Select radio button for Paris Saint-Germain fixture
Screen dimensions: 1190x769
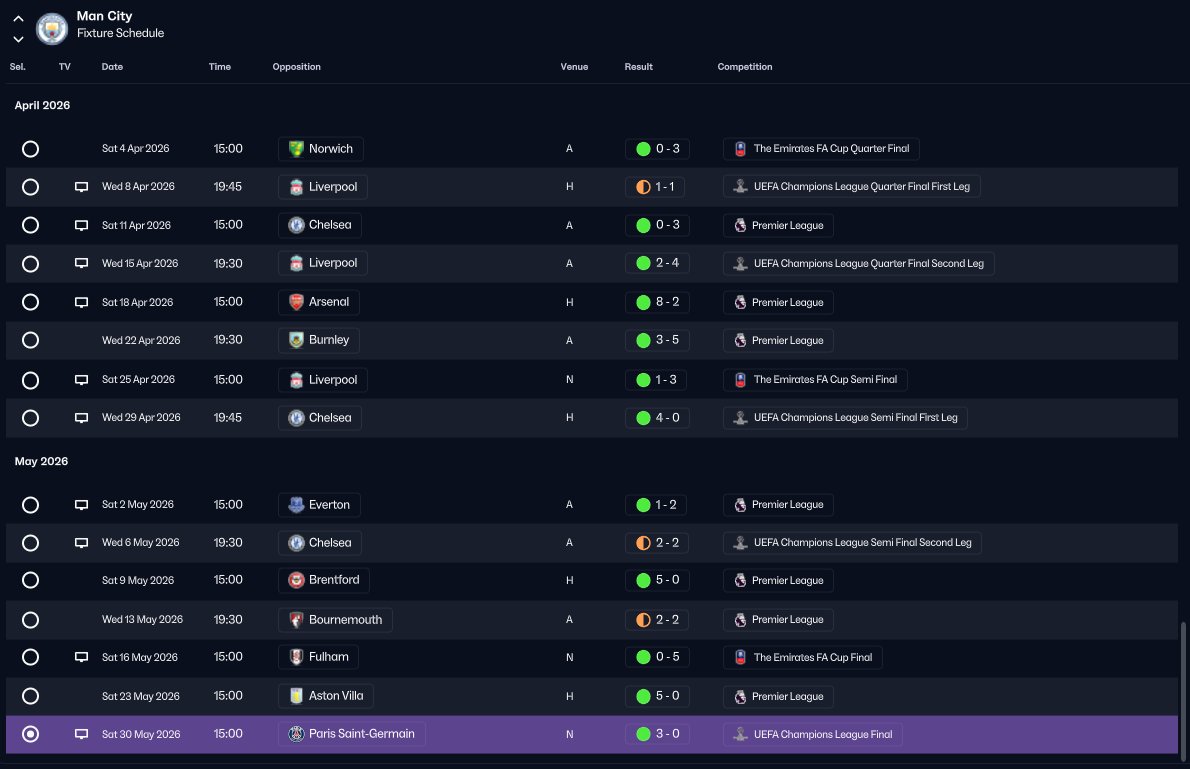click(30, 734)
